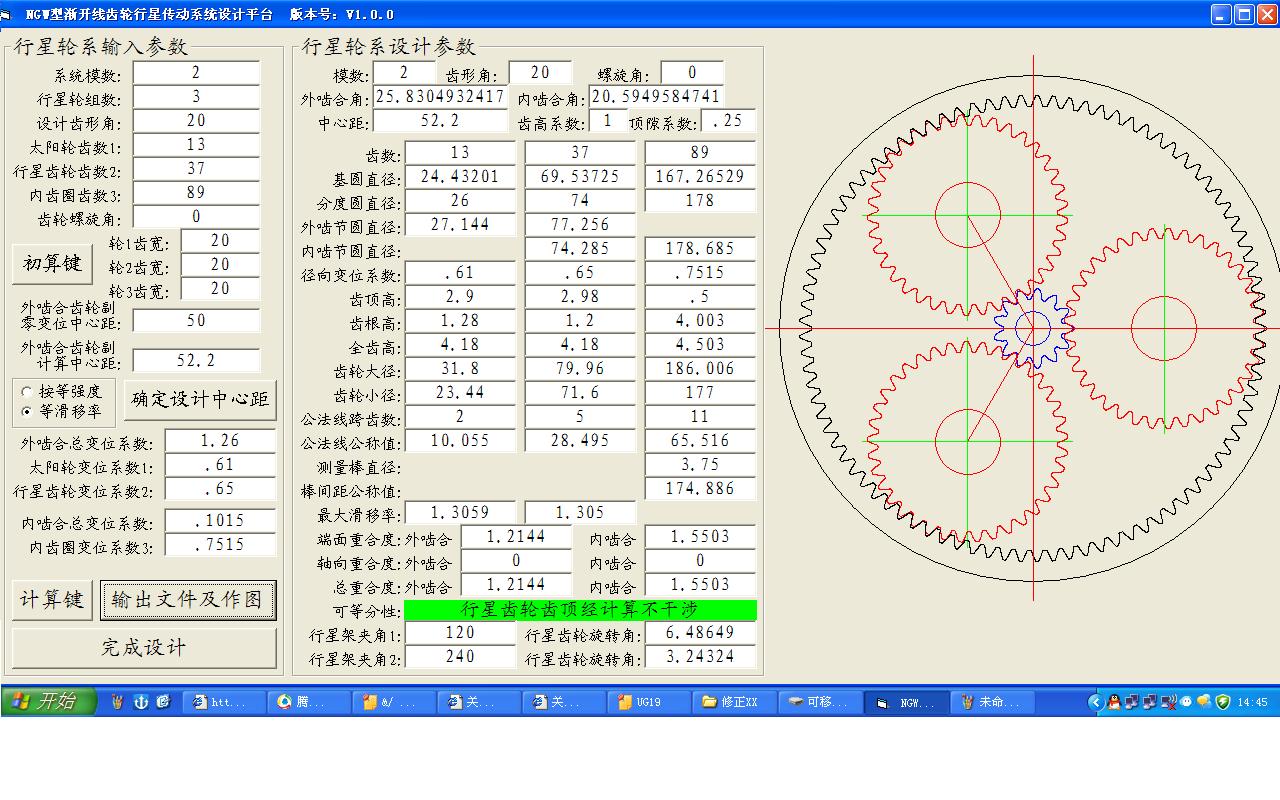Click the 行星齿轮齿数2 input field
Image resolution: width=1280 pixels, height=800 pixels.
pyautogui.click(x=196, y=169)
